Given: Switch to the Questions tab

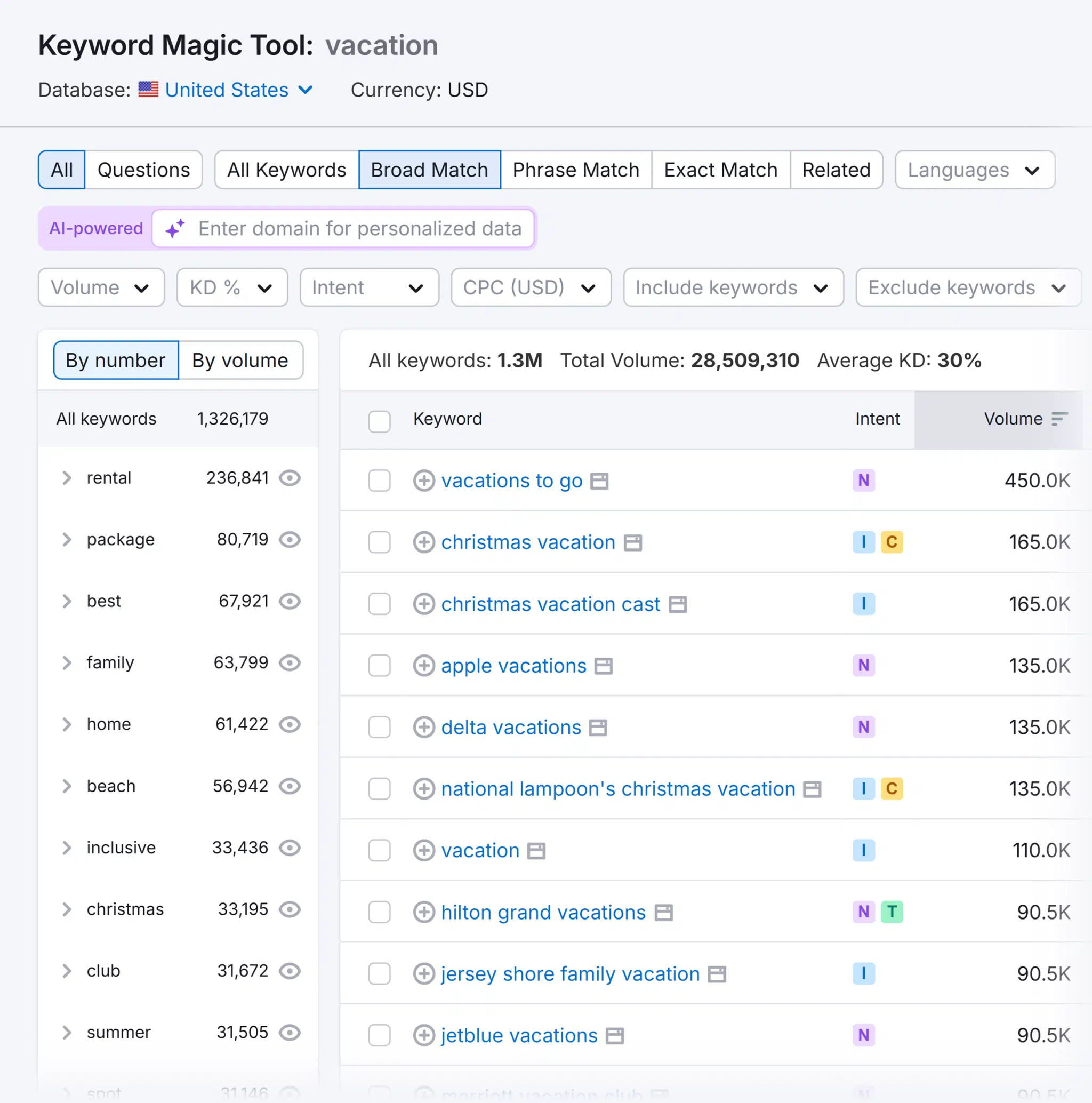Looking at the screenshot, I should point(144,170).
